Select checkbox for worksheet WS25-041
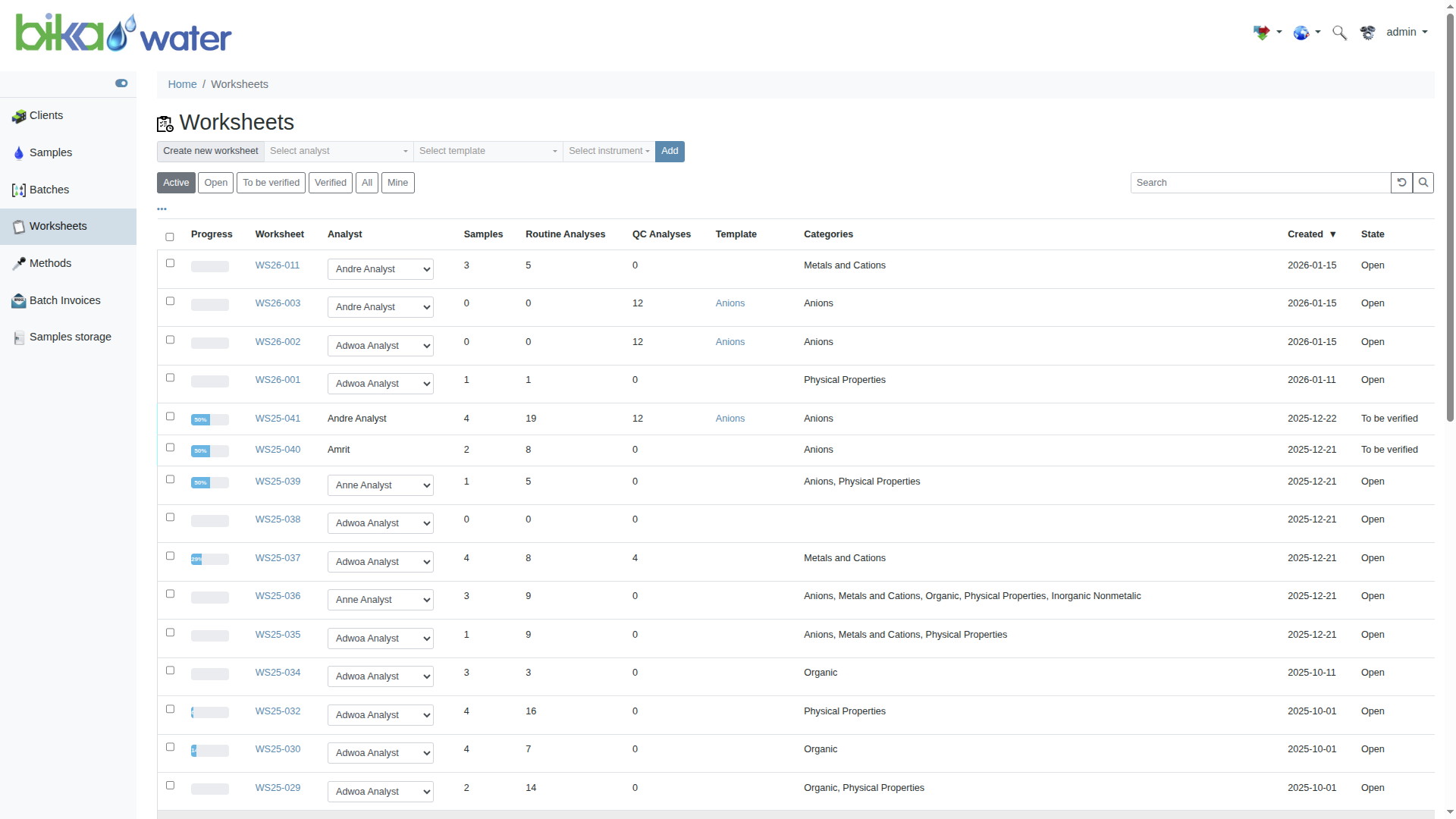This screenshot has height=819, width=1456. (170, 416)
